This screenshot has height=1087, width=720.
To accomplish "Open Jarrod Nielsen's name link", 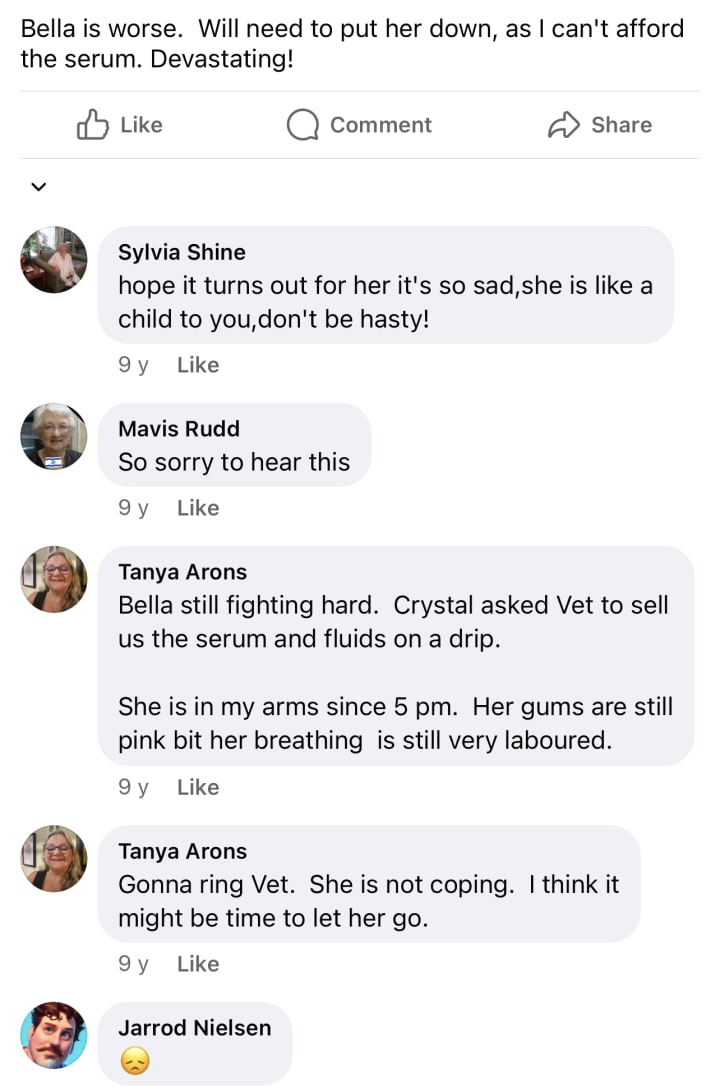I will point(194,1027).
